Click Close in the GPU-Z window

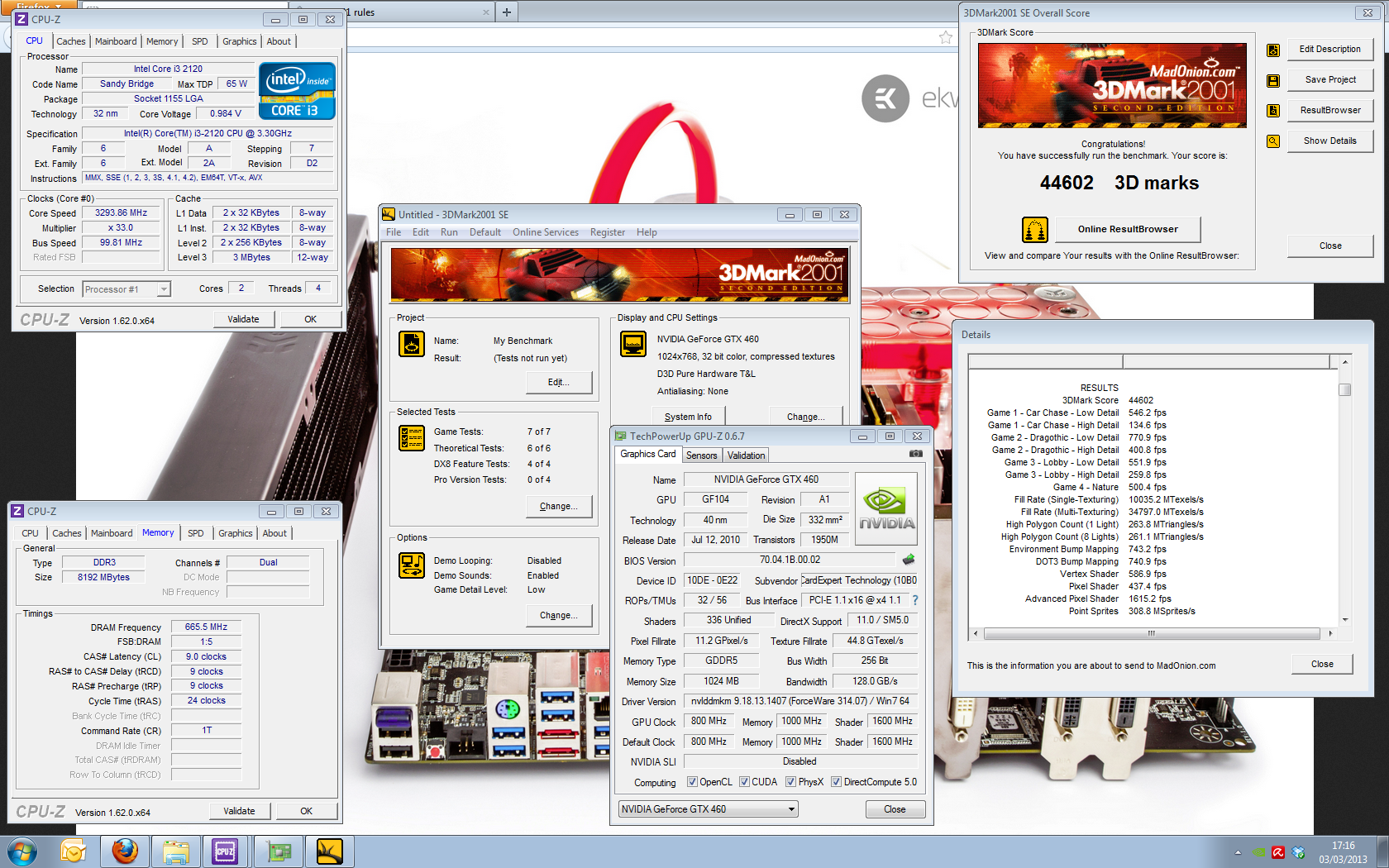pos(895,809)
